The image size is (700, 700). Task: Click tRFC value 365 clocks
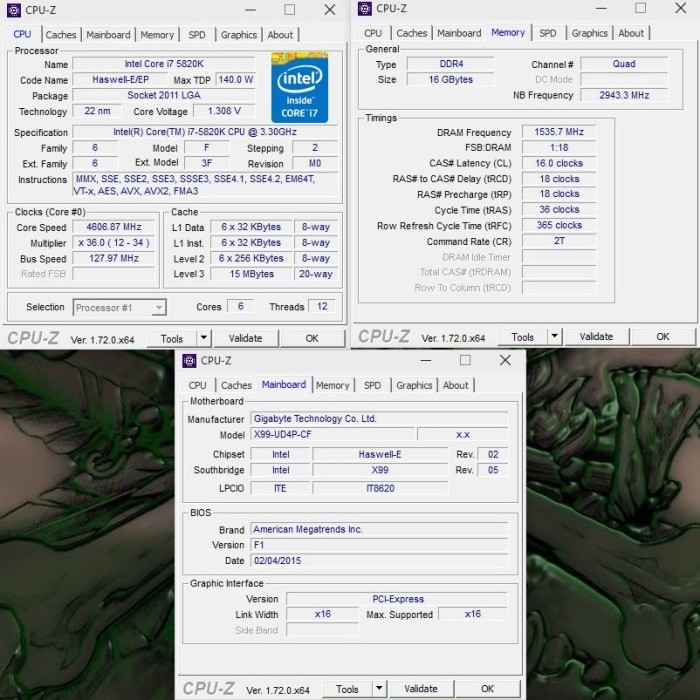click(559, 225)
